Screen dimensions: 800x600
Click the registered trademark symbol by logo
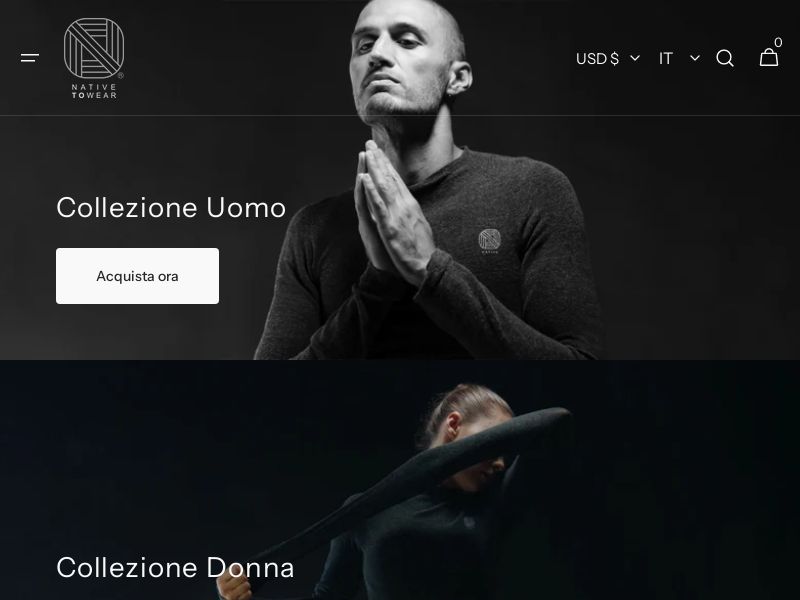[121, 76]
